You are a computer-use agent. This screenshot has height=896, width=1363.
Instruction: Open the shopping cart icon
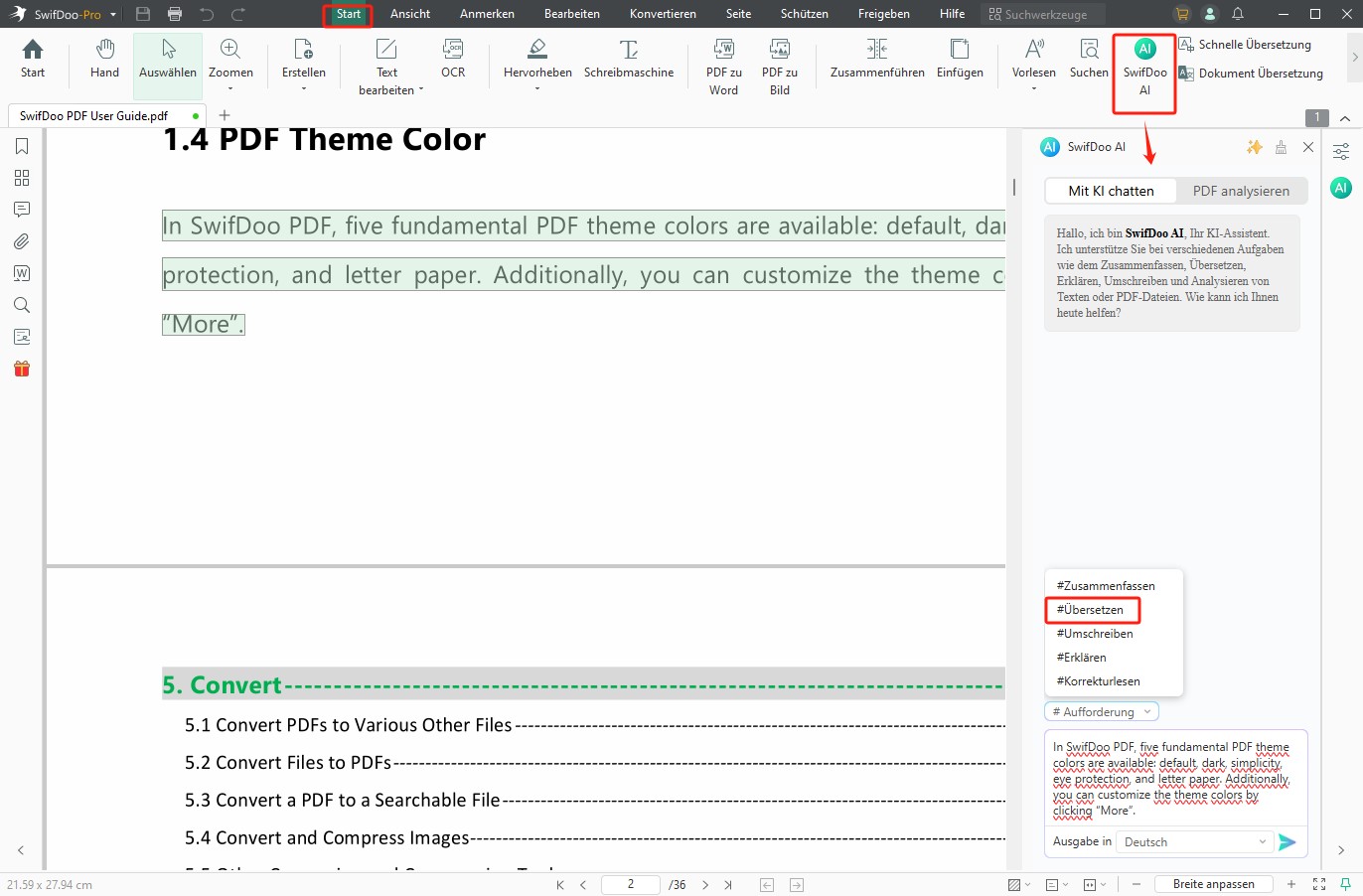point(1181,14)
